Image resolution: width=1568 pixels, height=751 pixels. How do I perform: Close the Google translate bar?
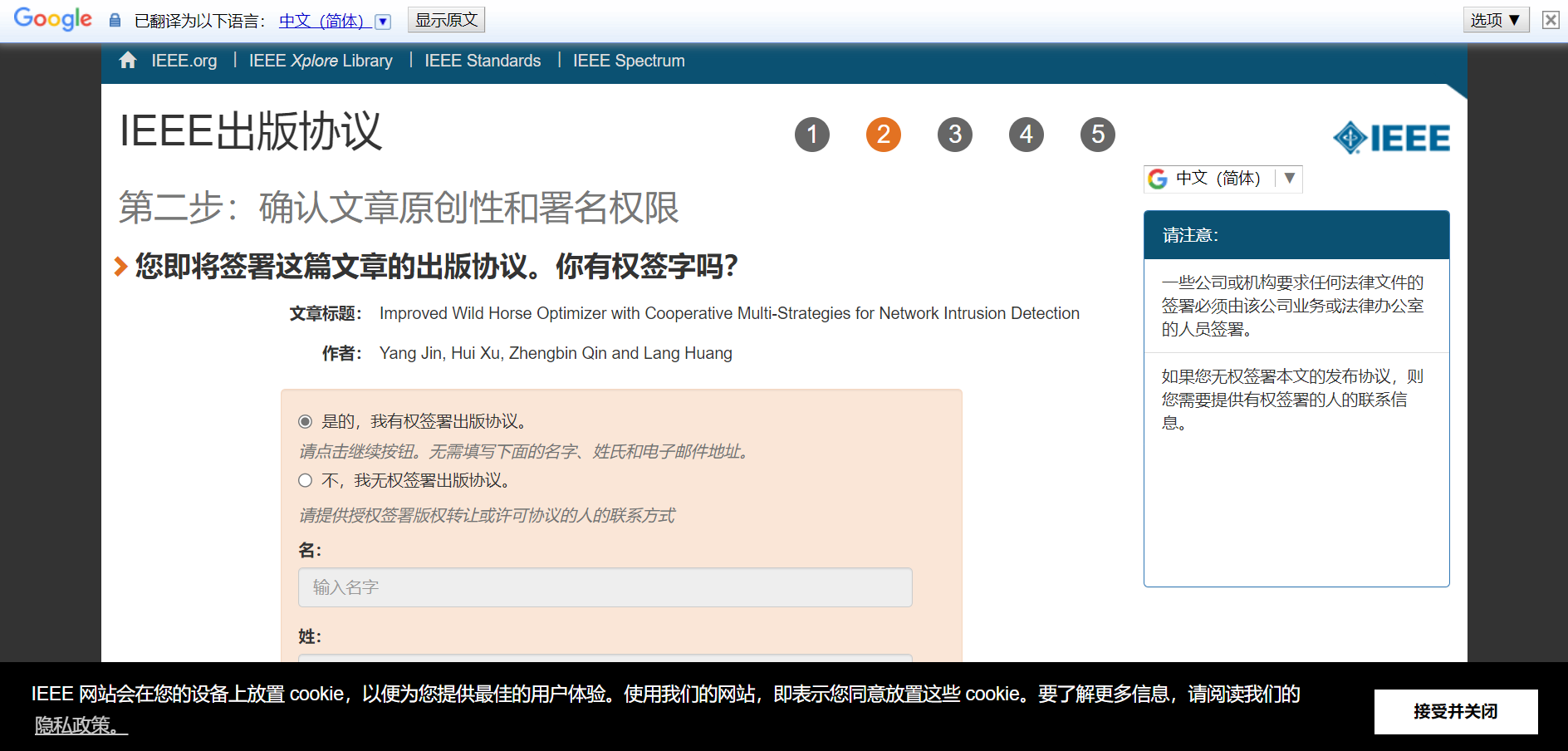pyautogui.click(x=1551, y=19)
